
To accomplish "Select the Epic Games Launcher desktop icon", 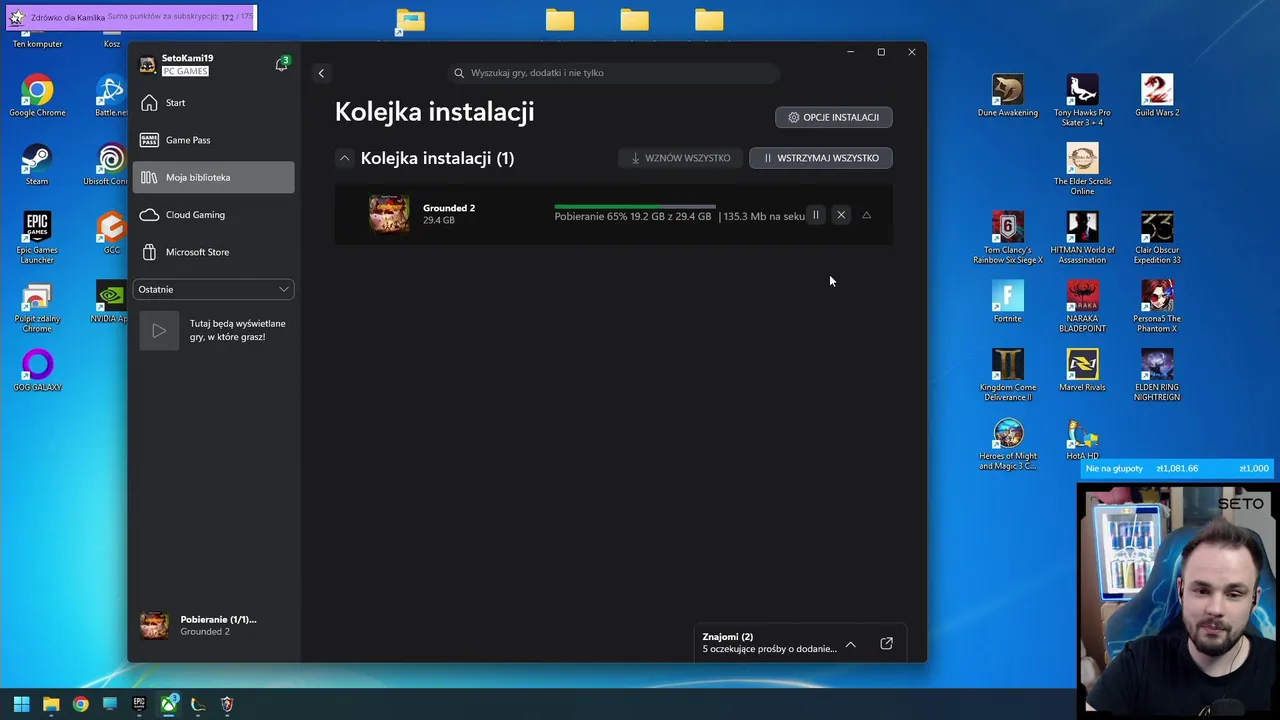I will click(x=37, y=238).
